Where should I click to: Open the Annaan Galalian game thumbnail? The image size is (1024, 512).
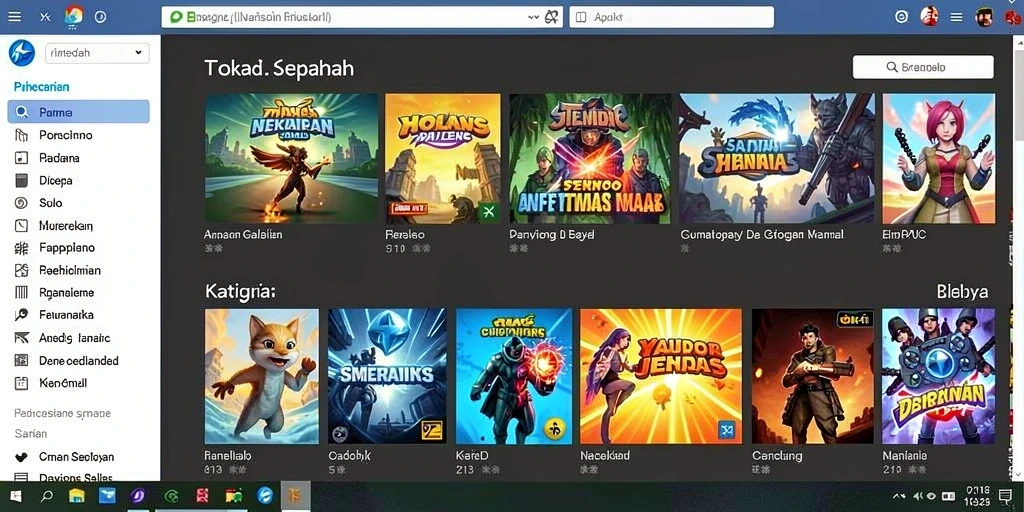click(x=291, y=159)
